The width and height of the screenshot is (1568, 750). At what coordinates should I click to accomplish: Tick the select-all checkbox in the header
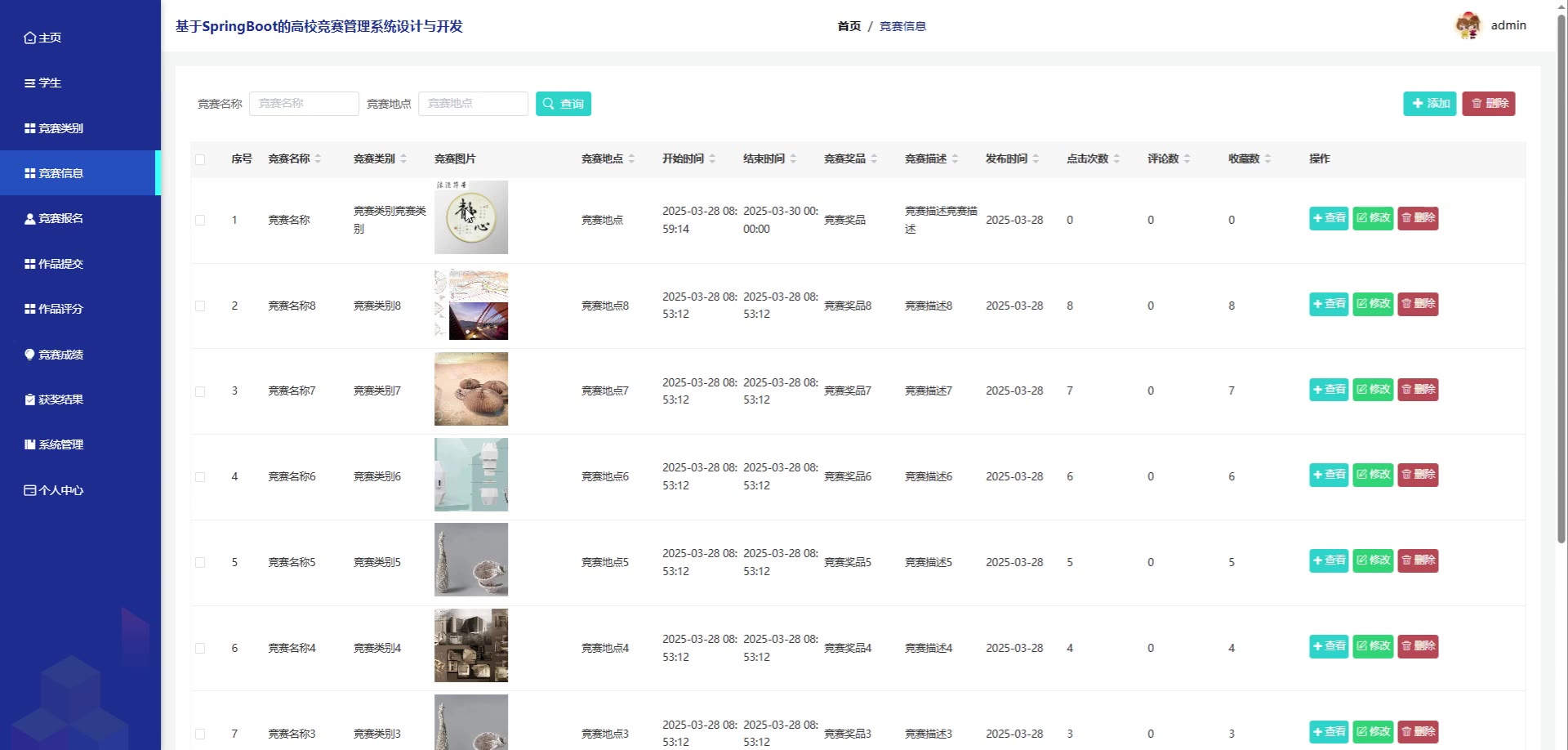point(200,159)
